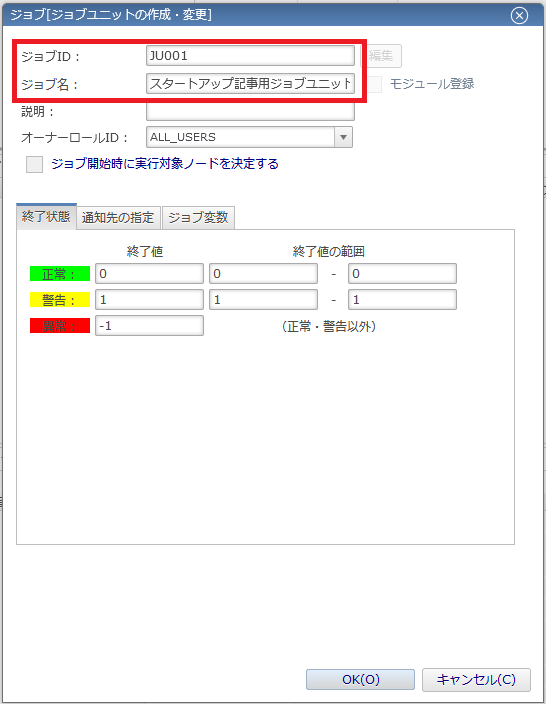
Task: Click the 説明 description field
Action: click(x=250, y=111)
